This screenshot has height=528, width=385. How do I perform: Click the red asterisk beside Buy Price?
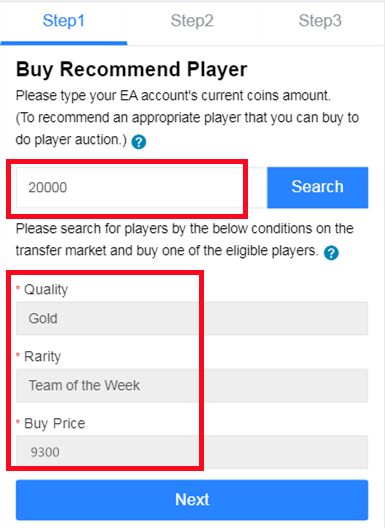(18, 422)
